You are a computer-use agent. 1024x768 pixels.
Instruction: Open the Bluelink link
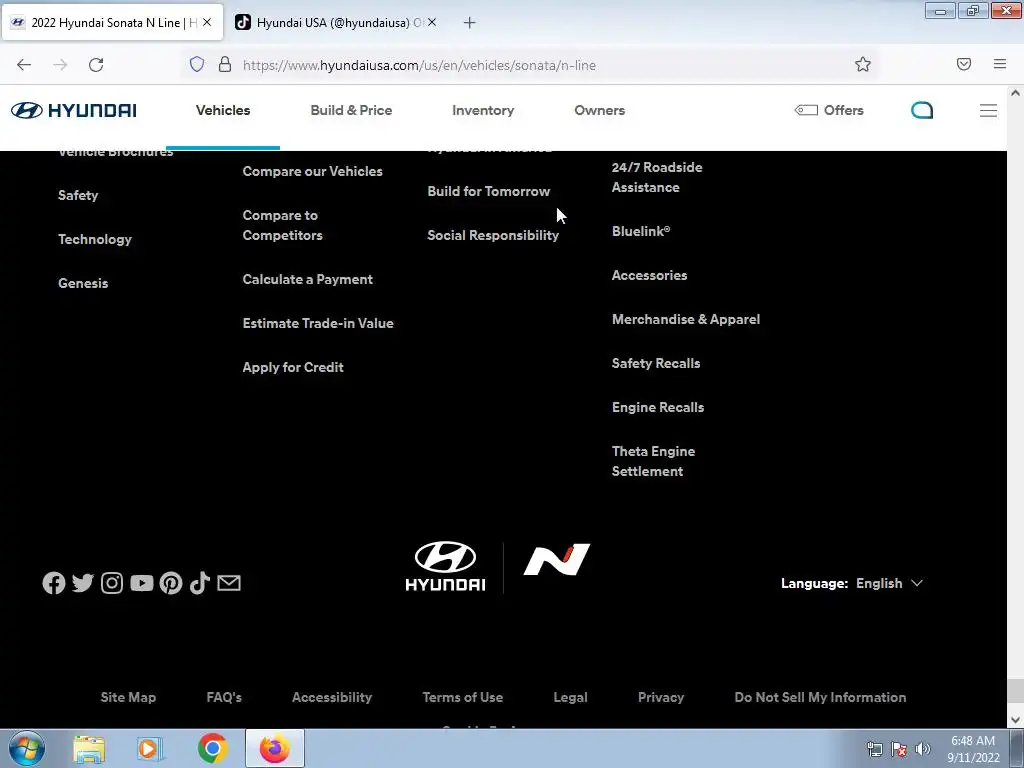coord(641,231)
